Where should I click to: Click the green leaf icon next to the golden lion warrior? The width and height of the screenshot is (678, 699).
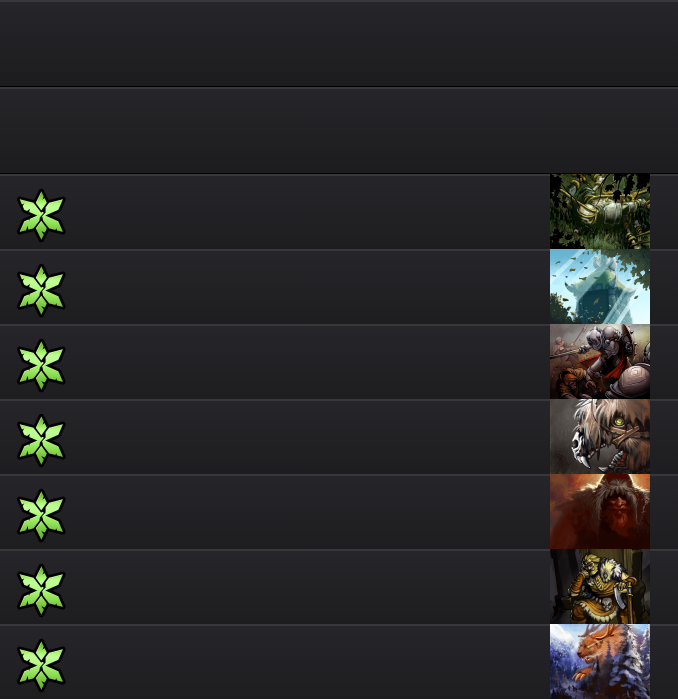(x=41, y=590)
